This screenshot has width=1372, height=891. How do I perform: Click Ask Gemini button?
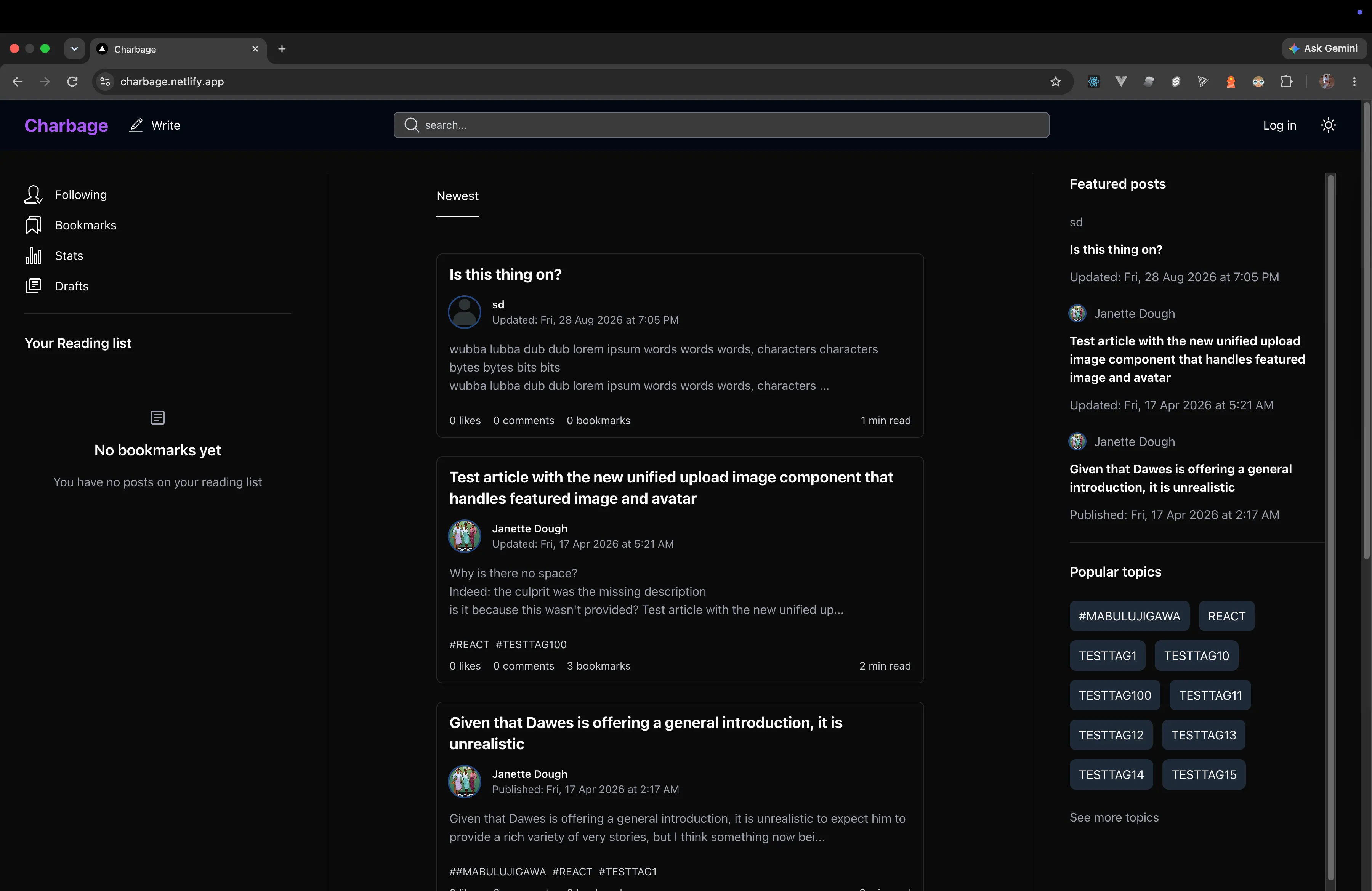(1324, 48)
